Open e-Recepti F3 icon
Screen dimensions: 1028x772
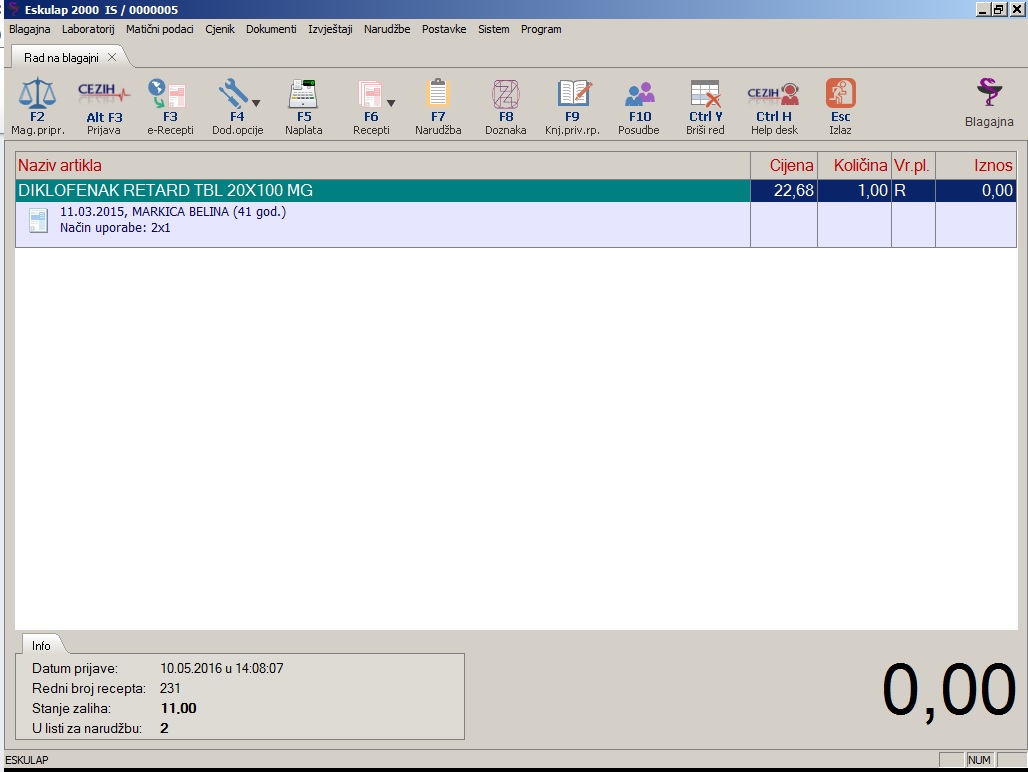pyautogui.click(x=167, y=94)
